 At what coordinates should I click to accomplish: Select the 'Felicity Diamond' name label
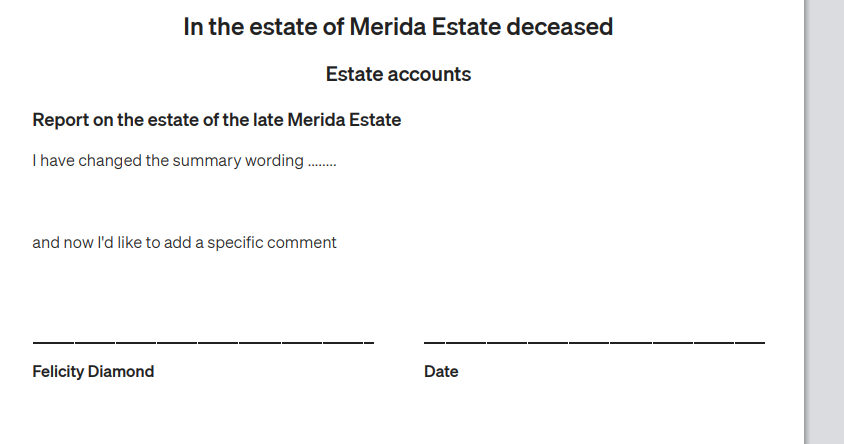[93, 371]
